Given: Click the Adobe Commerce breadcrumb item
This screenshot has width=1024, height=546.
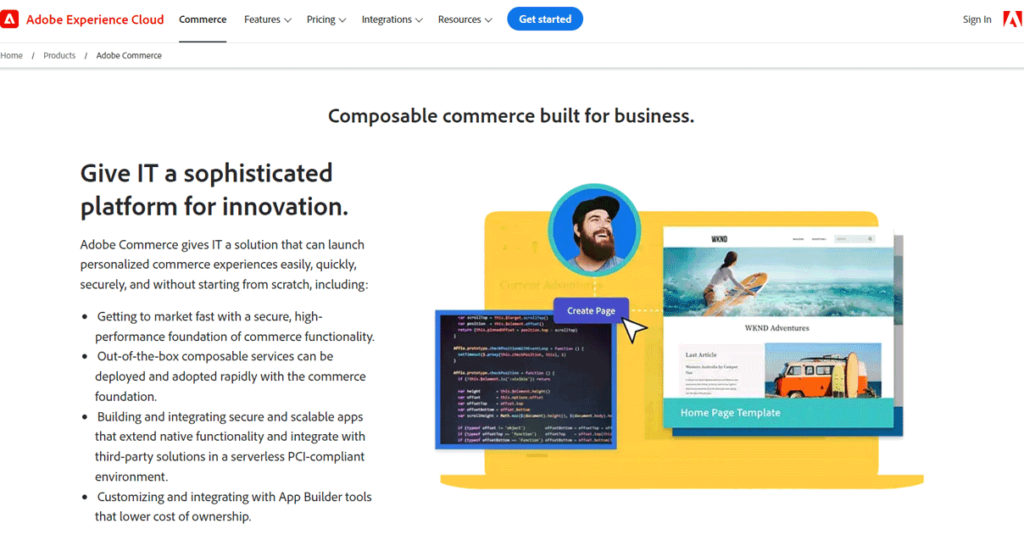Looking at the screenshot, I should point(129,56).
